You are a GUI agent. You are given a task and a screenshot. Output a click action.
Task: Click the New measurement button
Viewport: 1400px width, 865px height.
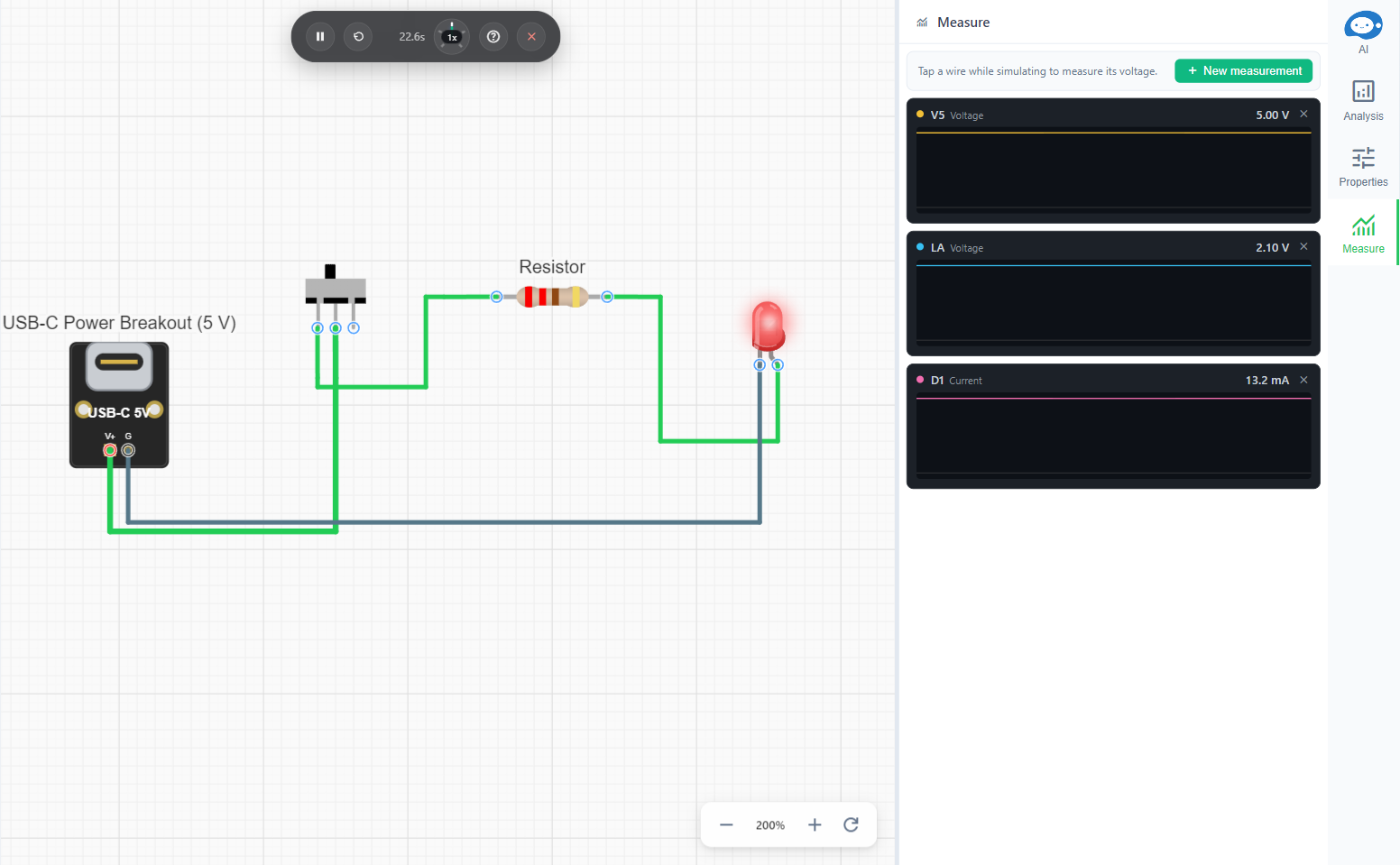[1243, 70]
